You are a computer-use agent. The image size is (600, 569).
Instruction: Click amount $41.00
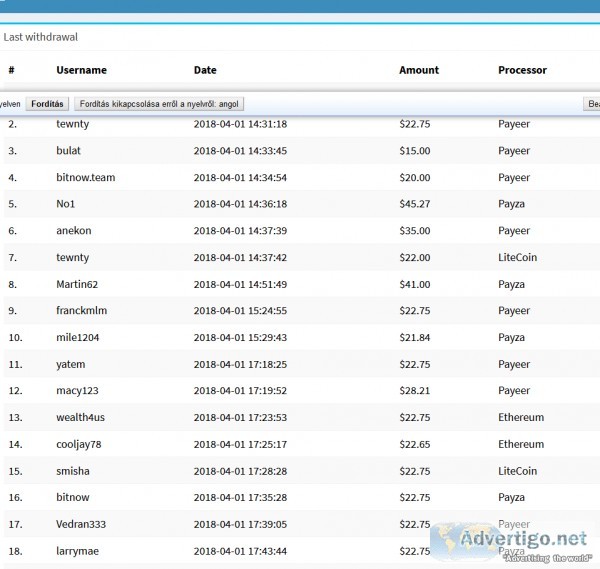tap(415, 284)
